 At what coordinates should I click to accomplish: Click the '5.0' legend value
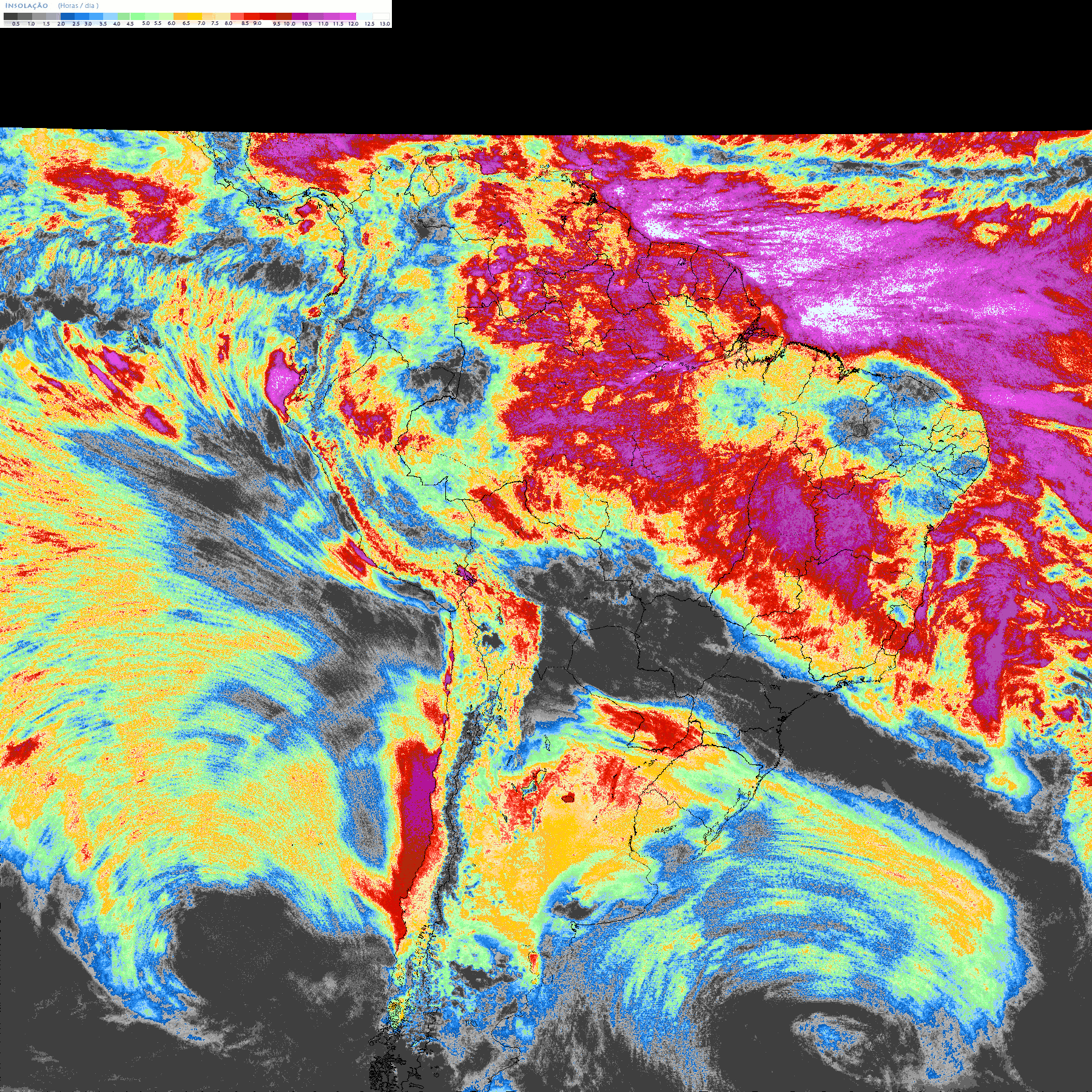pyautogui.click(x=146, y=23)
